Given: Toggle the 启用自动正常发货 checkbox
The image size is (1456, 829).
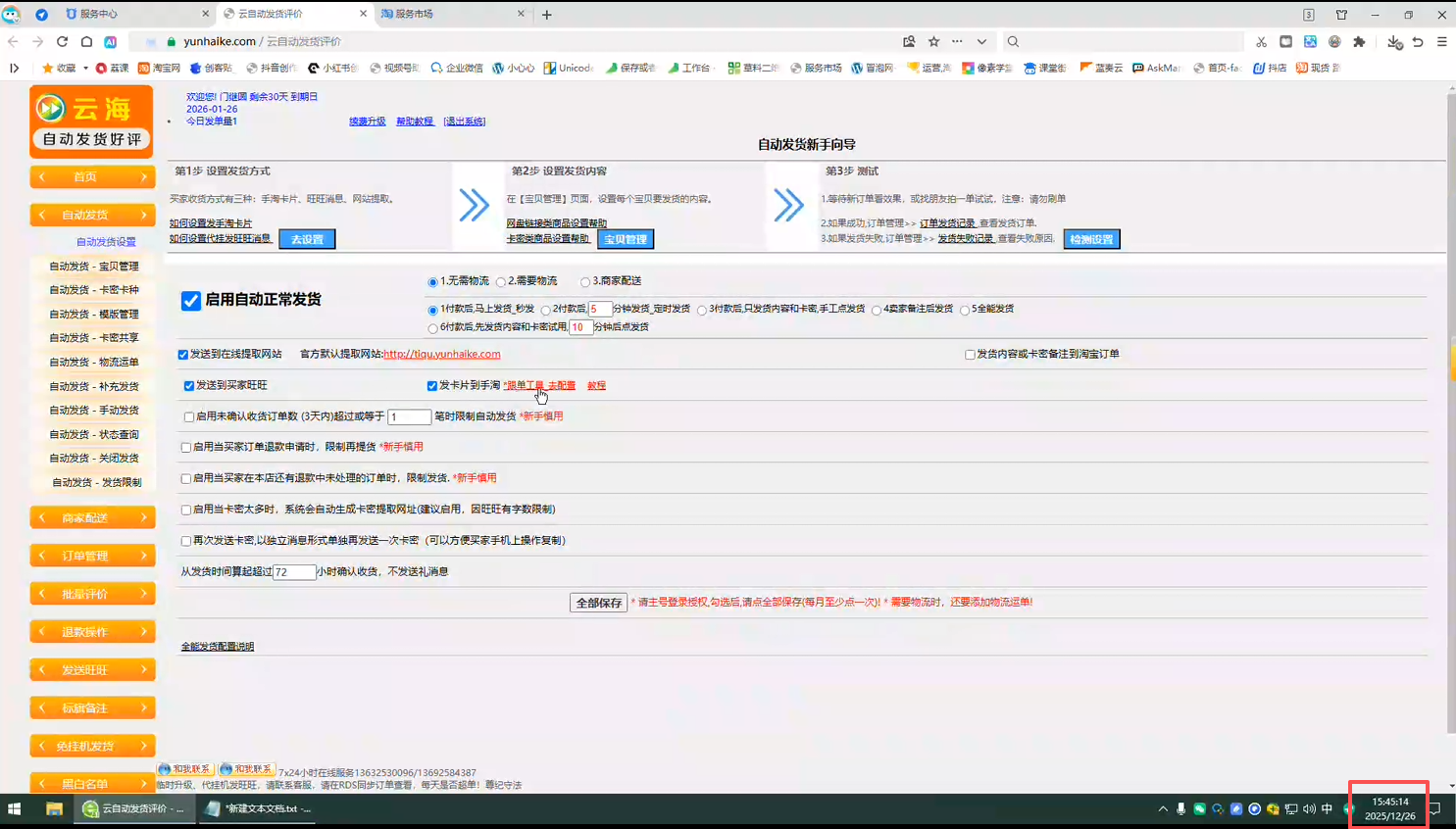Looking at the screenshot, I should [x=191, y=301].
